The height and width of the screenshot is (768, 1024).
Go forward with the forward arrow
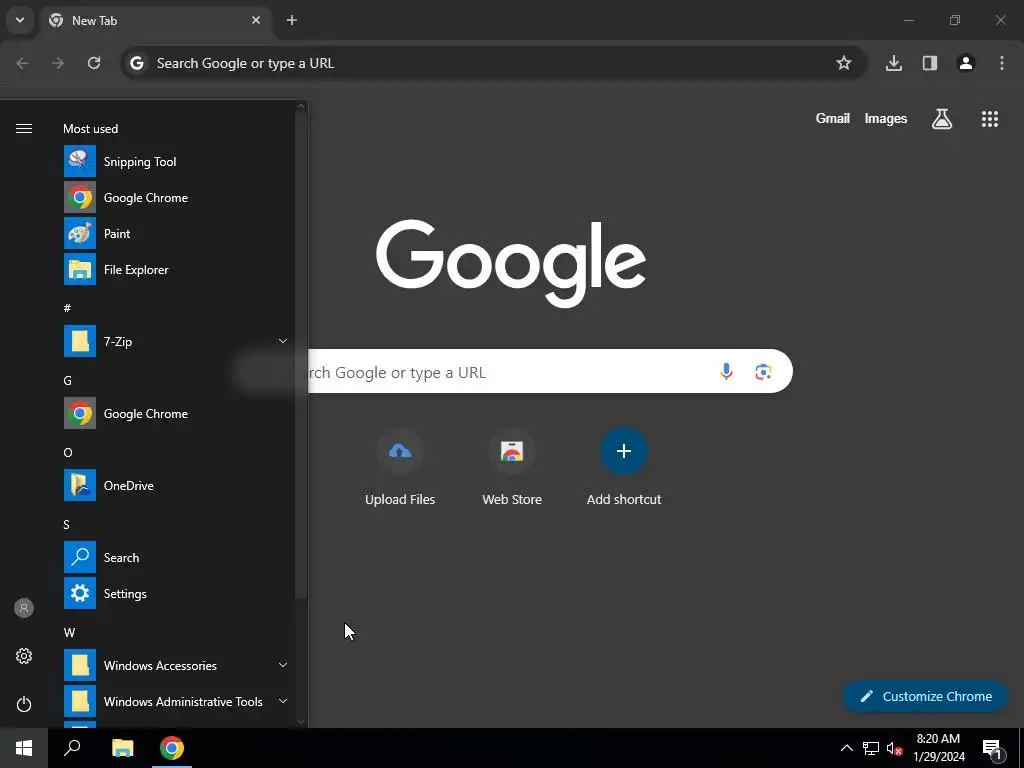(x=58, y=63)
